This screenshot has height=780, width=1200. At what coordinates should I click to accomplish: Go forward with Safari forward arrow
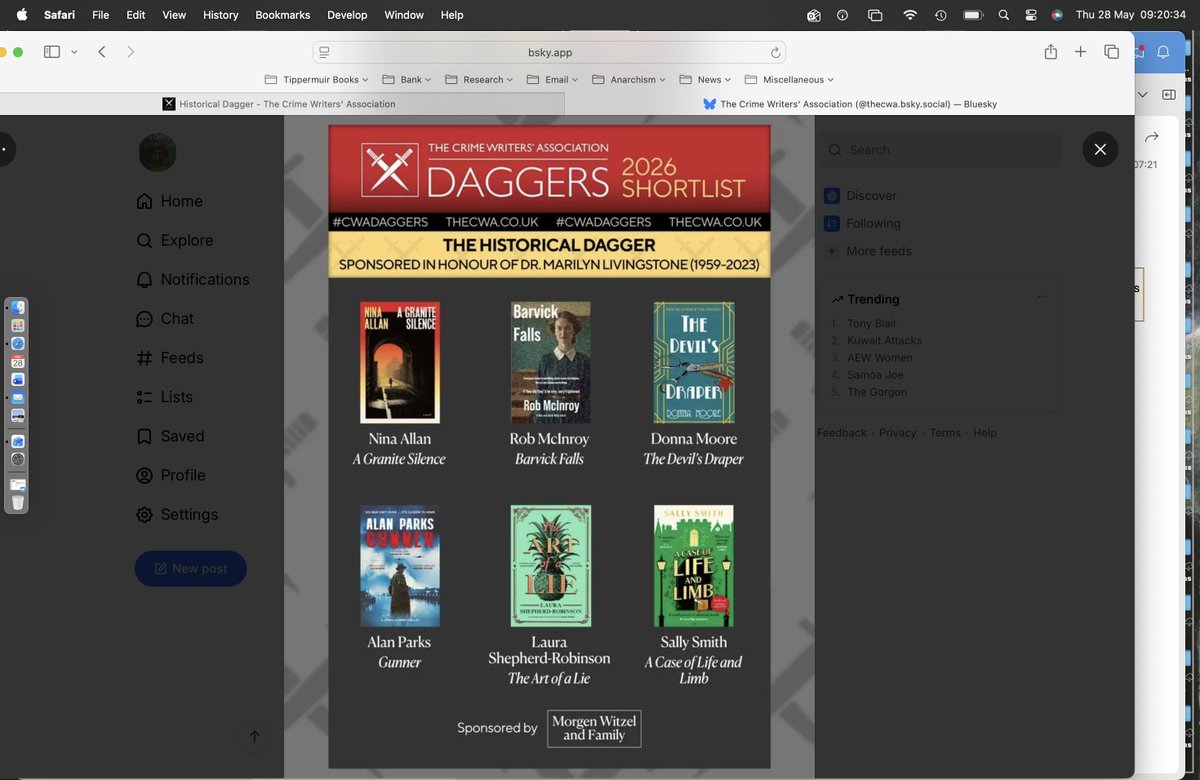click(130, 52)
